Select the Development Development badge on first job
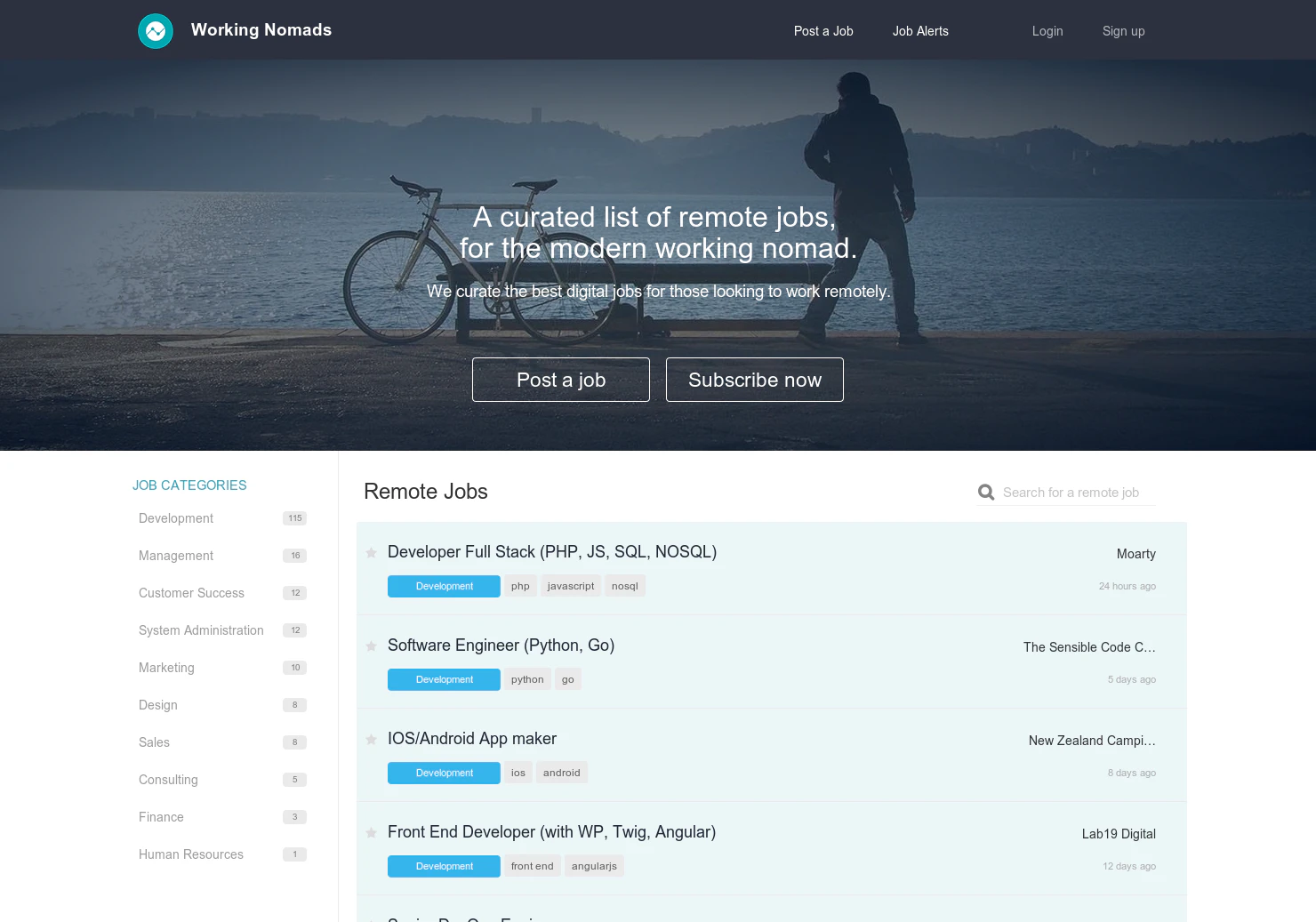 (443, 586)
